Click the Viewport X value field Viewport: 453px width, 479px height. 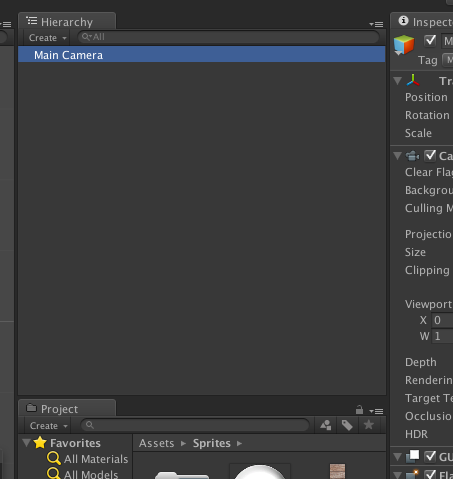coord(442,320)
